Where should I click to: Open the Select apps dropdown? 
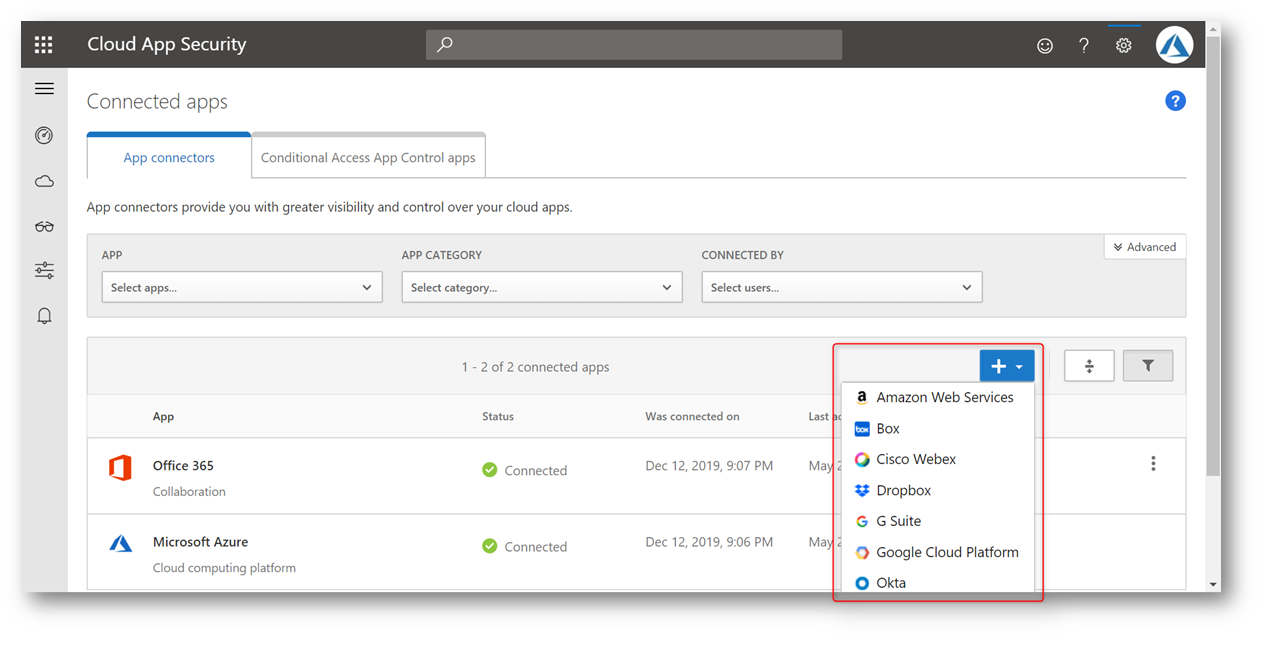click(x=242, y=287)
